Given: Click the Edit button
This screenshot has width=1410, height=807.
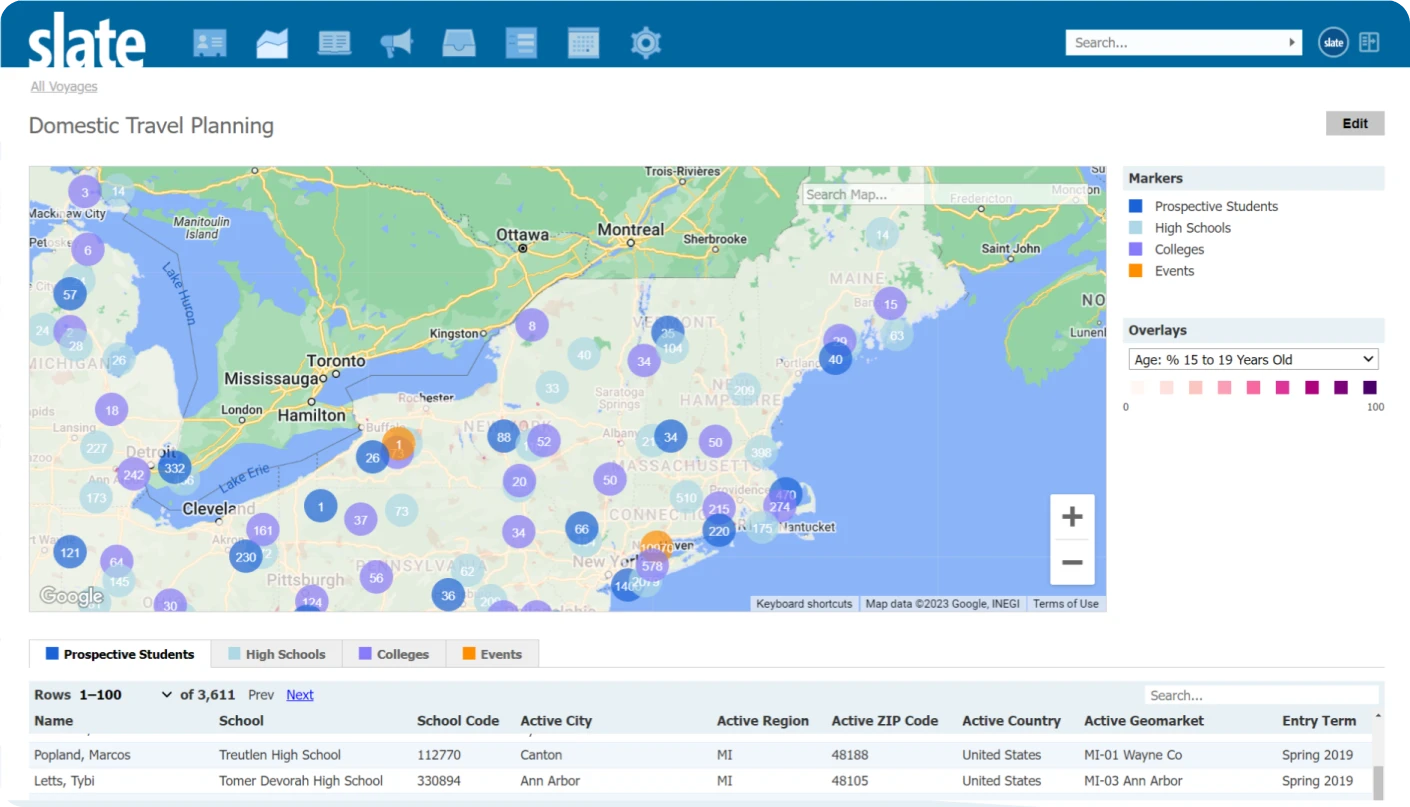Looking at the screenshot, I should click(x=1355, y=123).
